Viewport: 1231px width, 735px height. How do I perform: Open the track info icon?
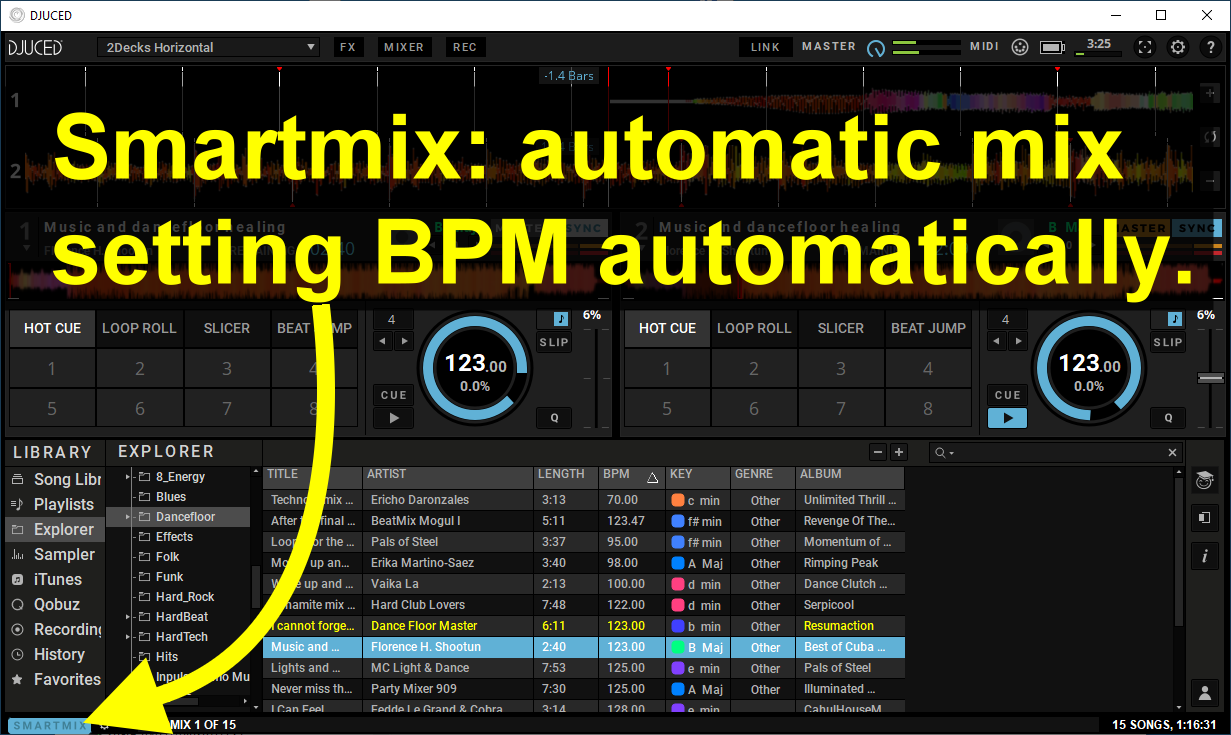[x=1204, y=556]
